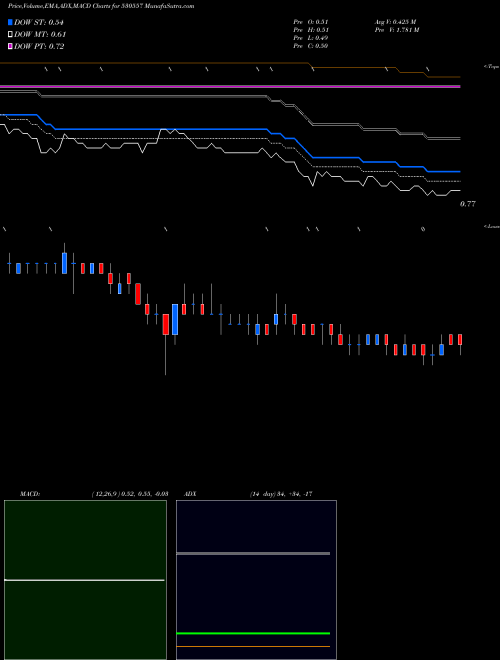Click the 'Pre V: 1.781 M' value
Image resolution: width=500 pixels, height=660 pixels.
397,30
